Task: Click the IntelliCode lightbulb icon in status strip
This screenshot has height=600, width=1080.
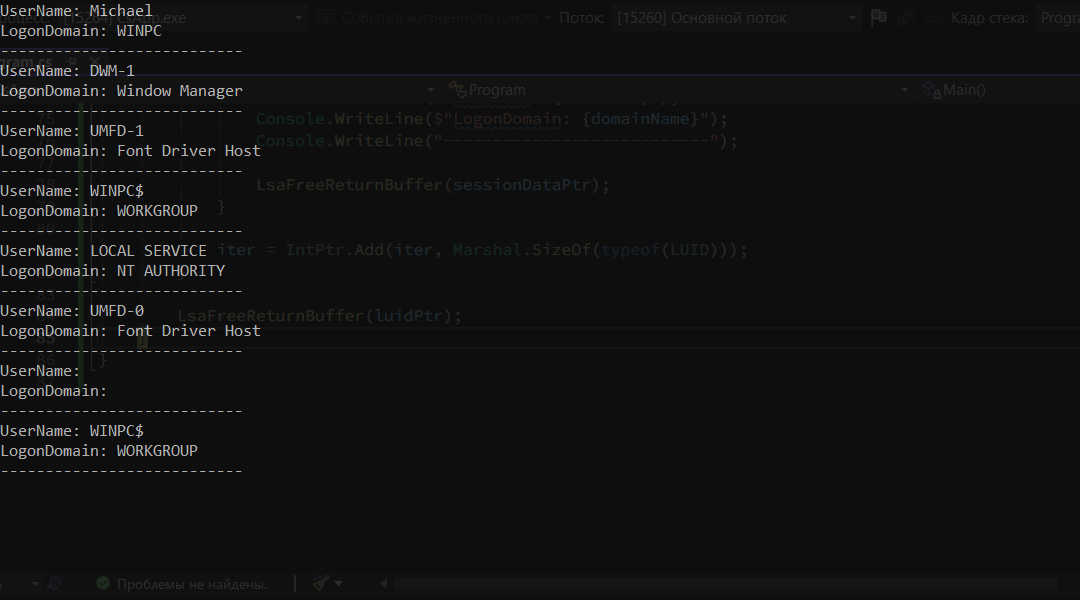Action: [x=55, y=584]
